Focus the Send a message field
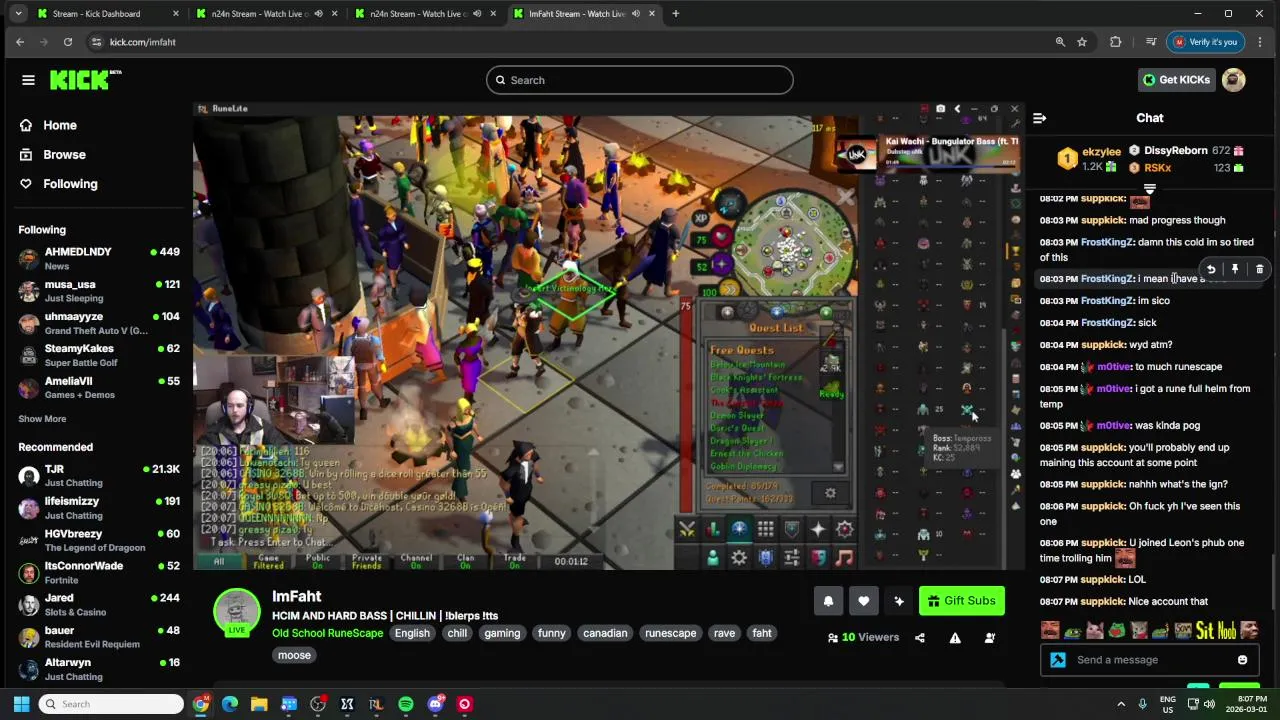 click(x=1150, y=660)
